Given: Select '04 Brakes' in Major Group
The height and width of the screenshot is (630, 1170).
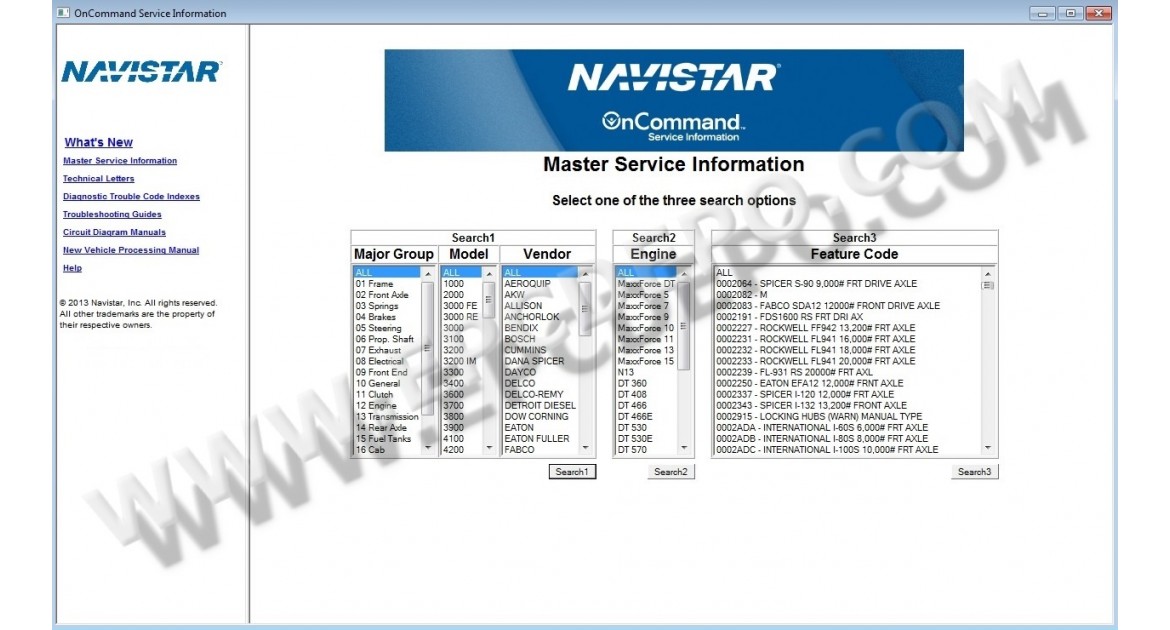Looking at the screenshot, I should click(x=387, y=316).
